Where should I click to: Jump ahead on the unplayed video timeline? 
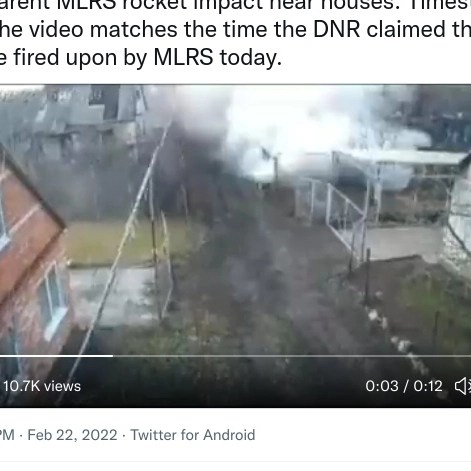(292, 356)
